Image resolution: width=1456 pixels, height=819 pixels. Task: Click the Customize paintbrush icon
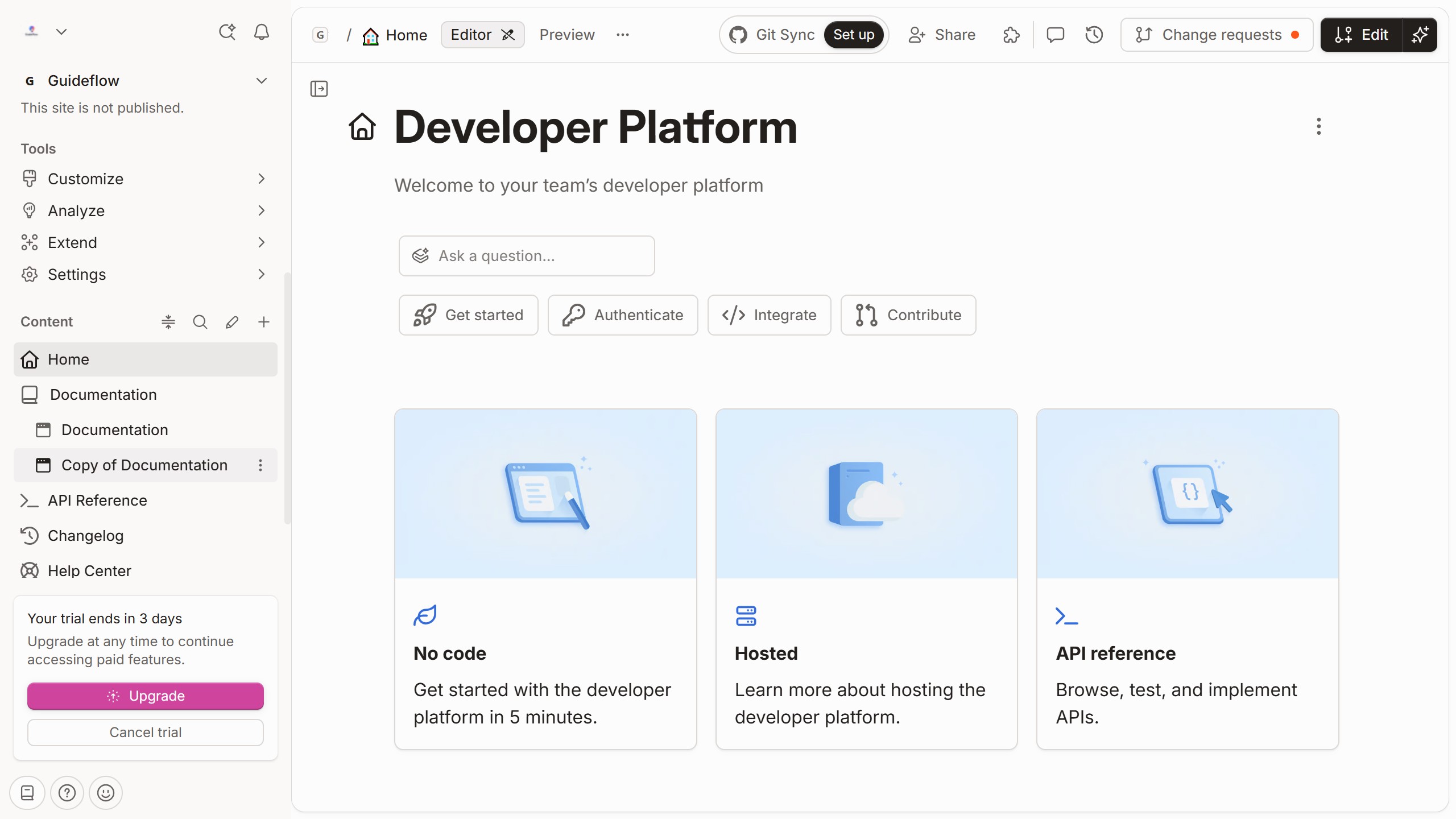pyautogui.click(x=30, y=179)
